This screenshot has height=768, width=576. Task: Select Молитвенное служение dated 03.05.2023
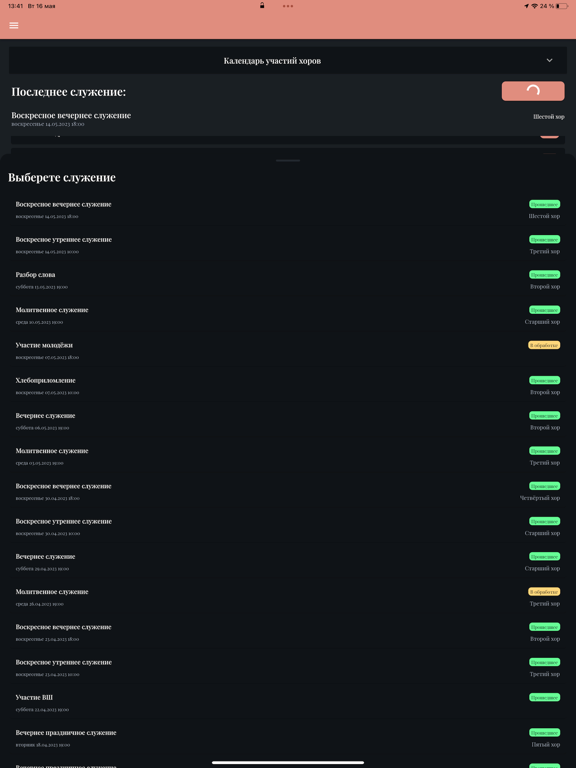pyautogui.click(x=288, y=456)
